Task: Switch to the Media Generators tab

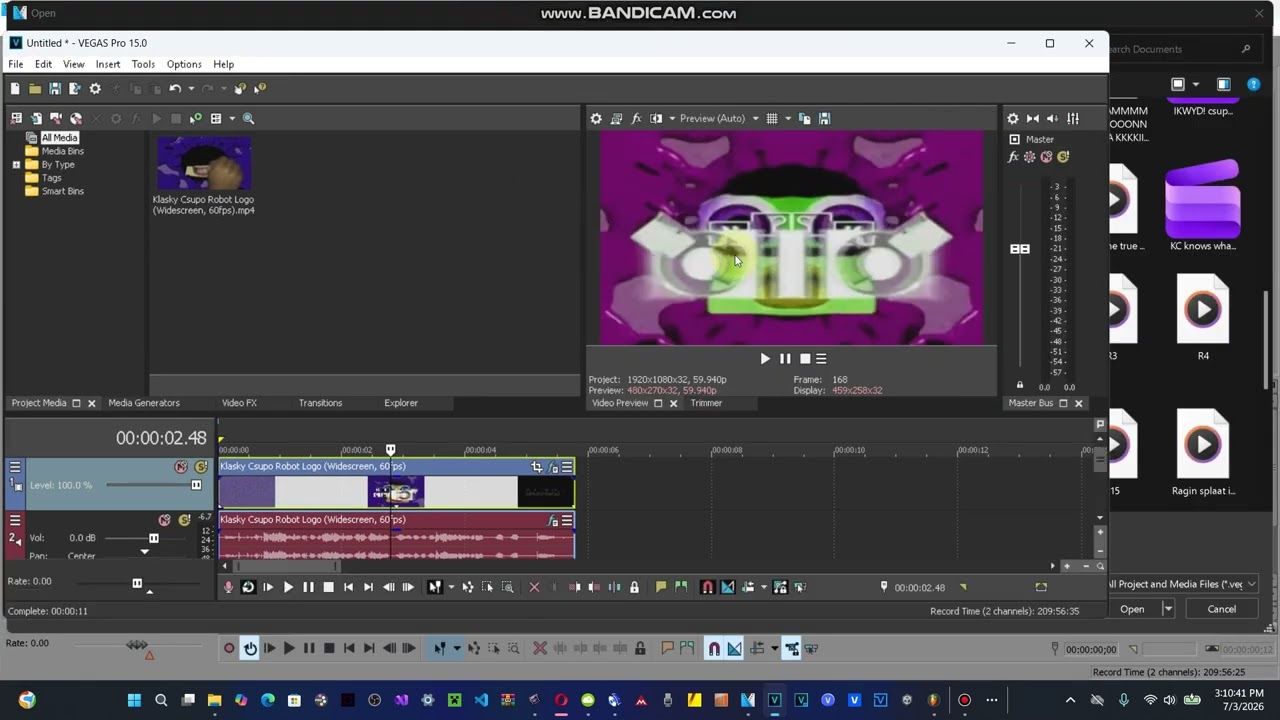Action: click(x=144, y=403)
